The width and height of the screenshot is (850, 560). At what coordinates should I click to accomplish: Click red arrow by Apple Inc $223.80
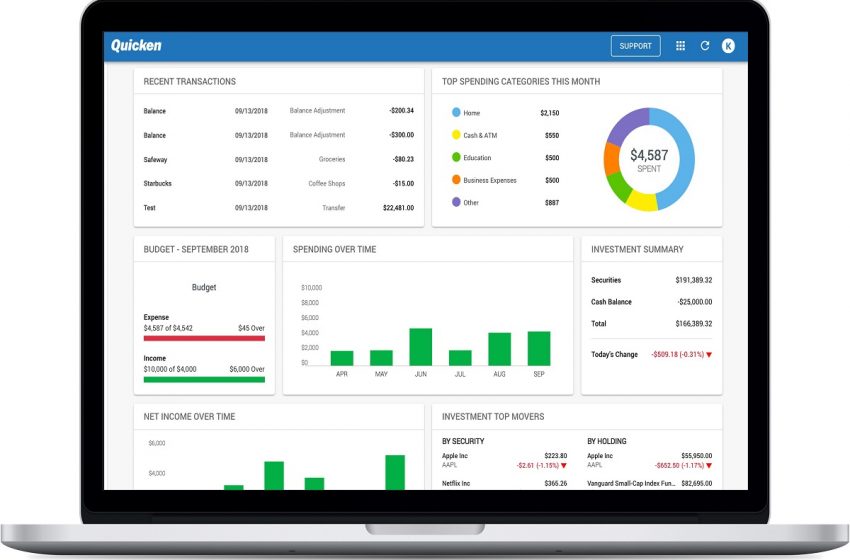564,466
